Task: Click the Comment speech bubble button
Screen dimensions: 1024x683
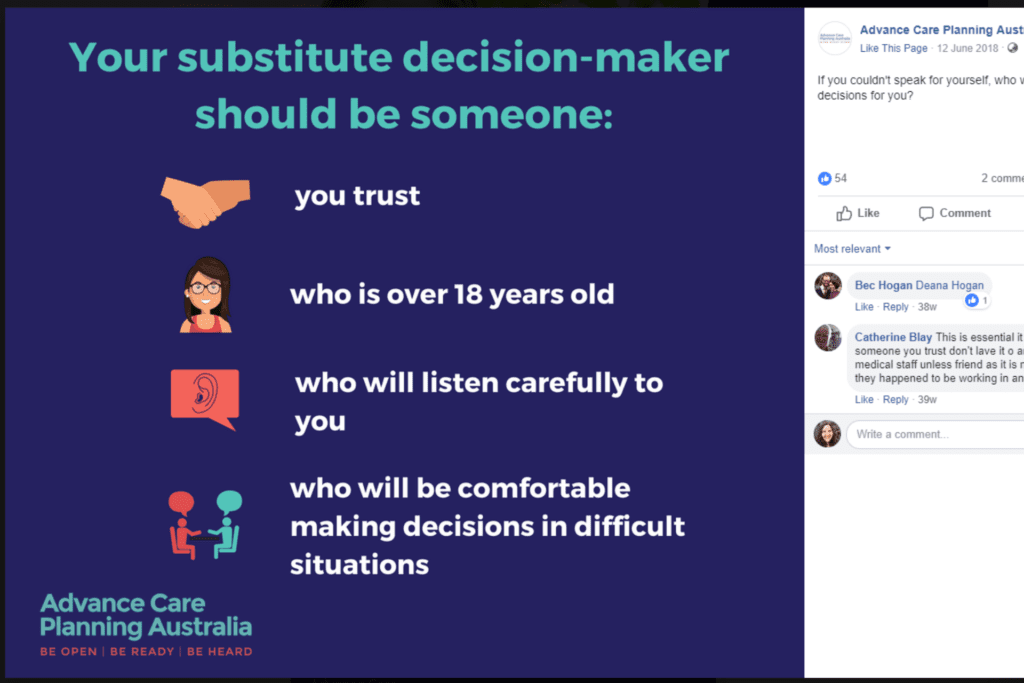Action: pos(954,214)
